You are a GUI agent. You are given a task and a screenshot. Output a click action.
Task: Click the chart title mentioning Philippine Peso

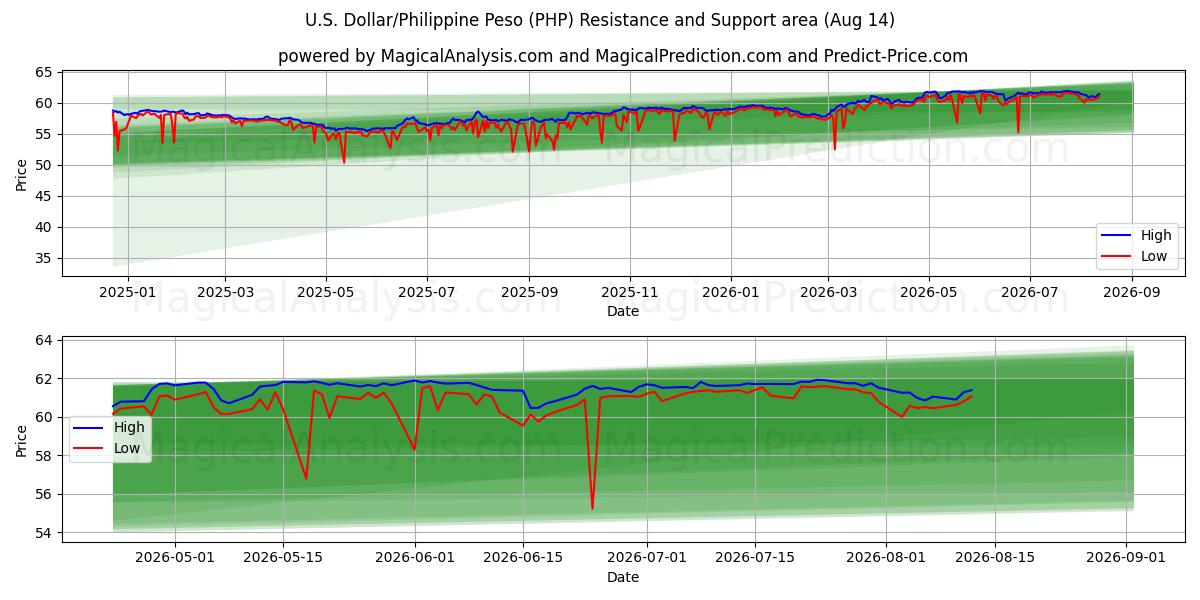pyautogui.click(x=600, y=20)
